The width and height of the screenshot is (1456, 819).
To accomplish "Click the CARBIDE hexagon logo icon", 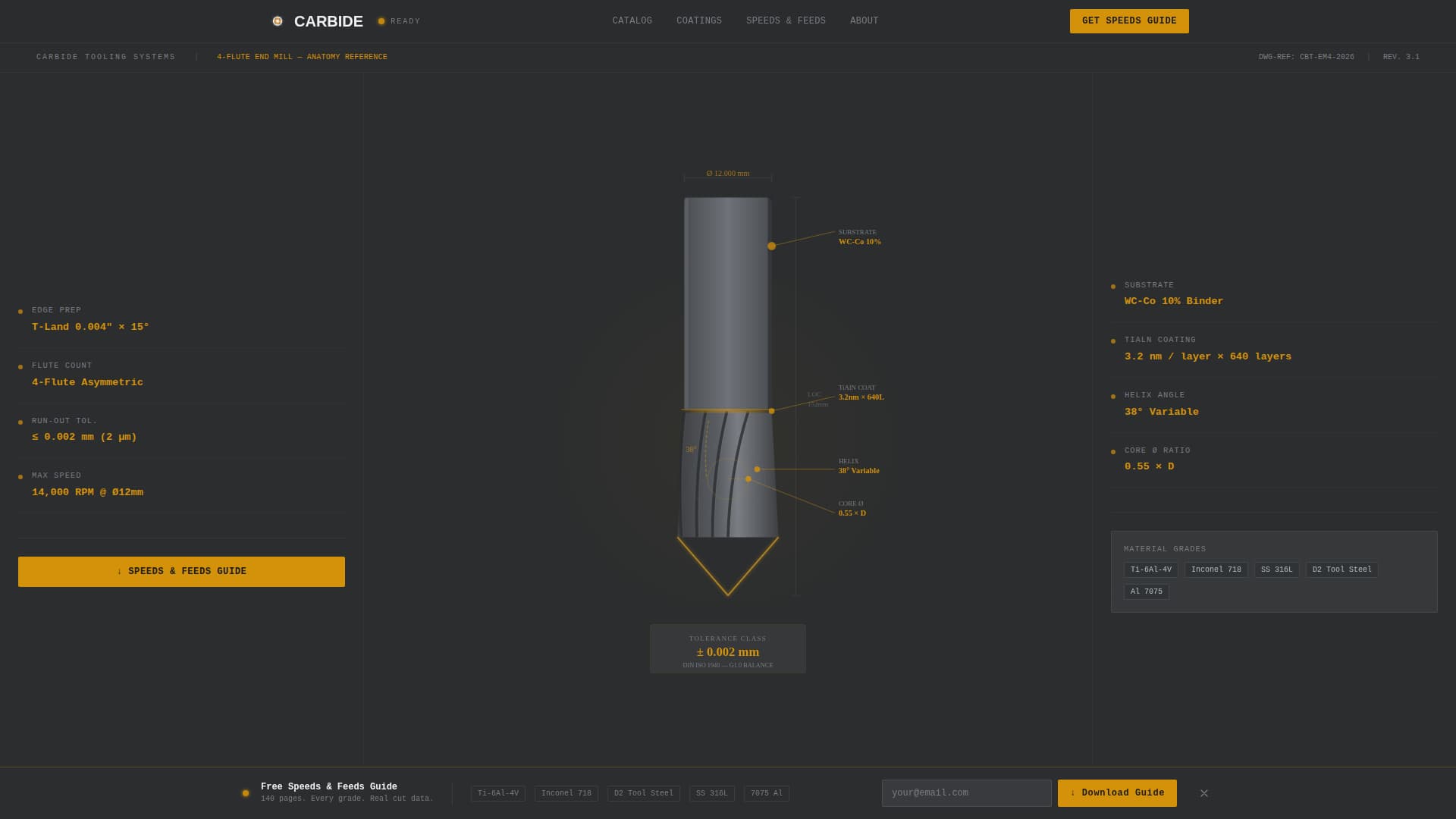I will tap(278, 20).
